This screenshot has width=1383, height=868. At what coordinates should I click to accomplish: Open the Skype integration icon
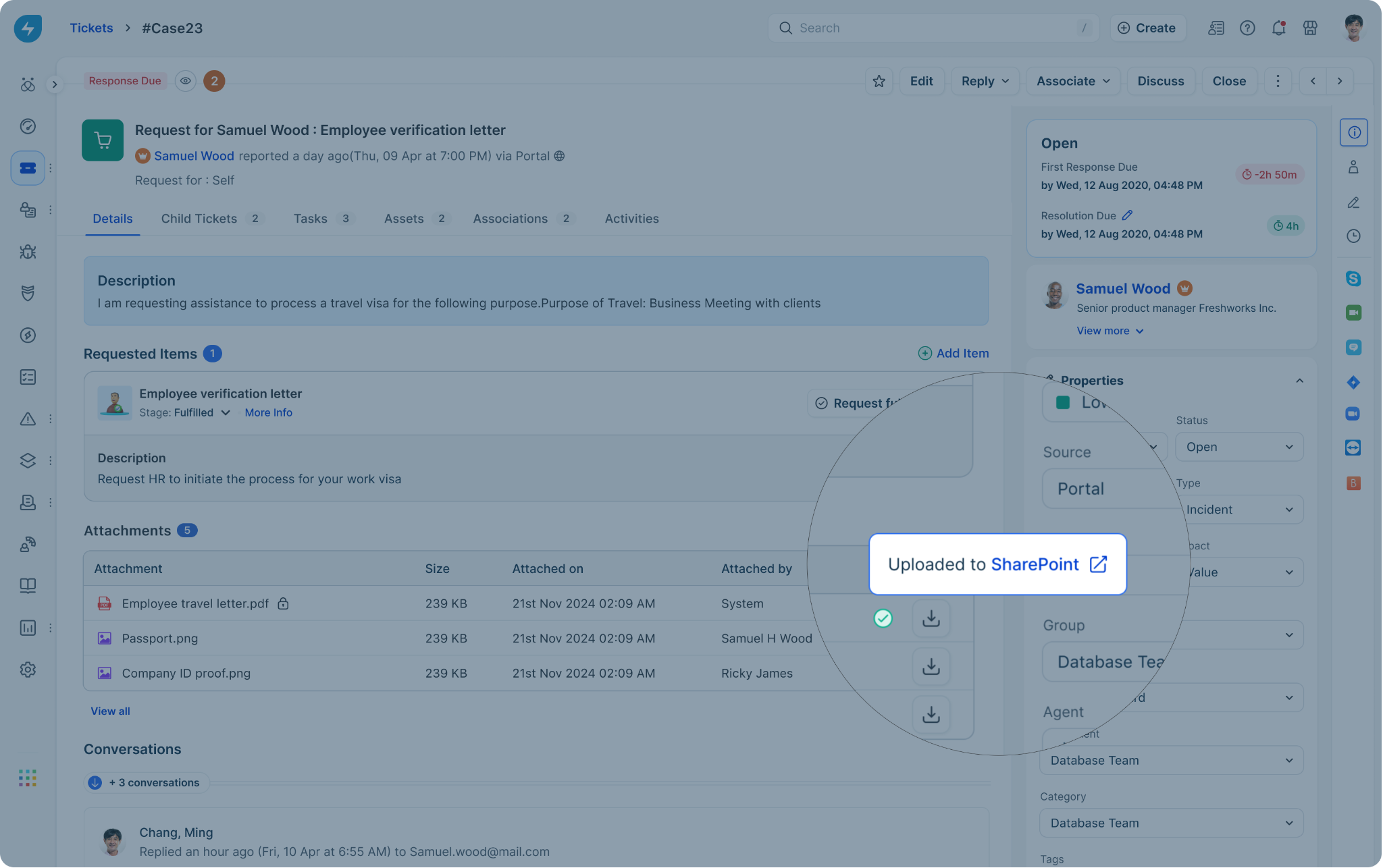click(1353, 278)
